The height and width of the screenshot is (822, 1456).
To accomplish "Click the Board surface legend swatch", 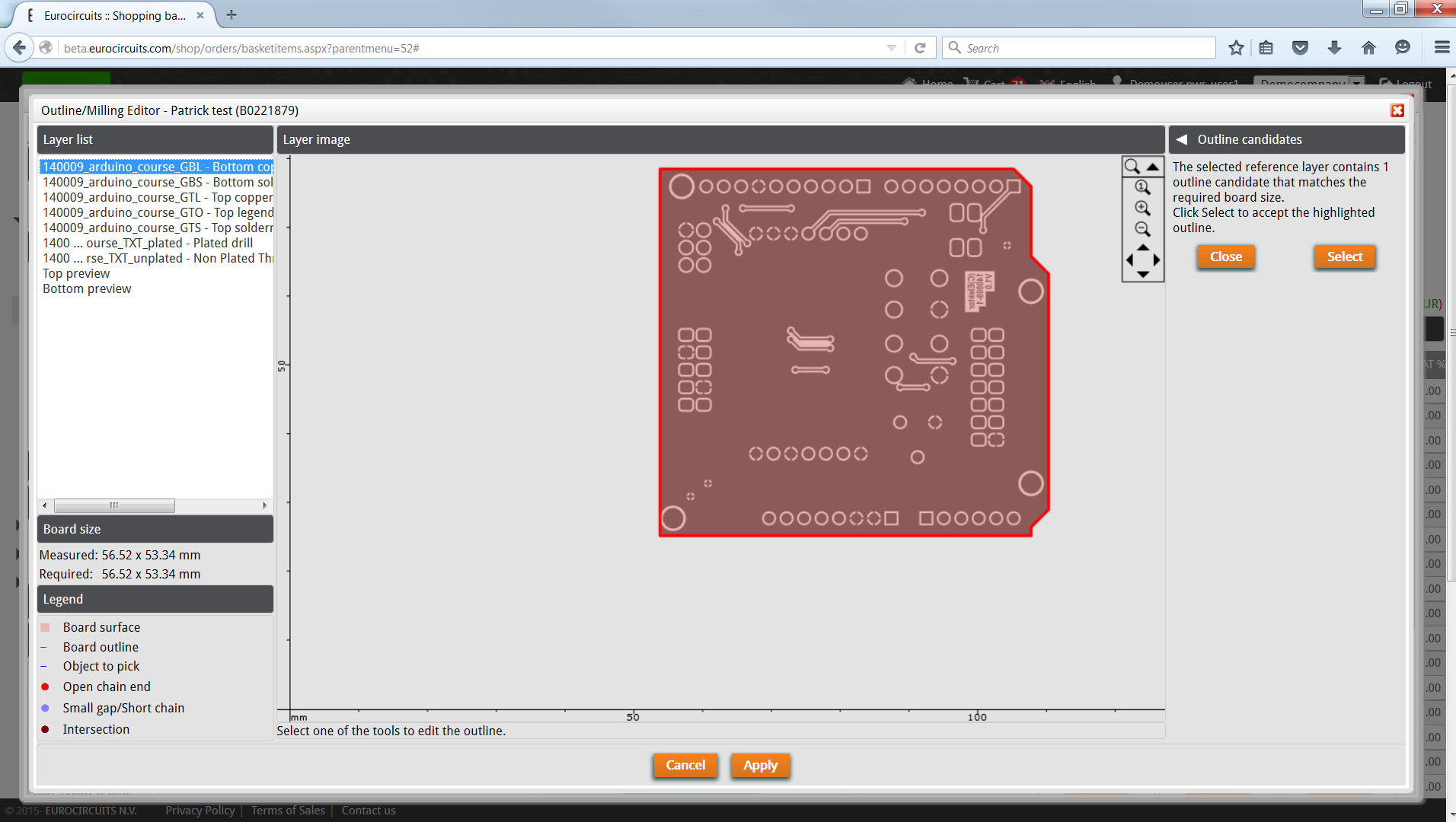I will pyautogui.click(x=45, y=627).
